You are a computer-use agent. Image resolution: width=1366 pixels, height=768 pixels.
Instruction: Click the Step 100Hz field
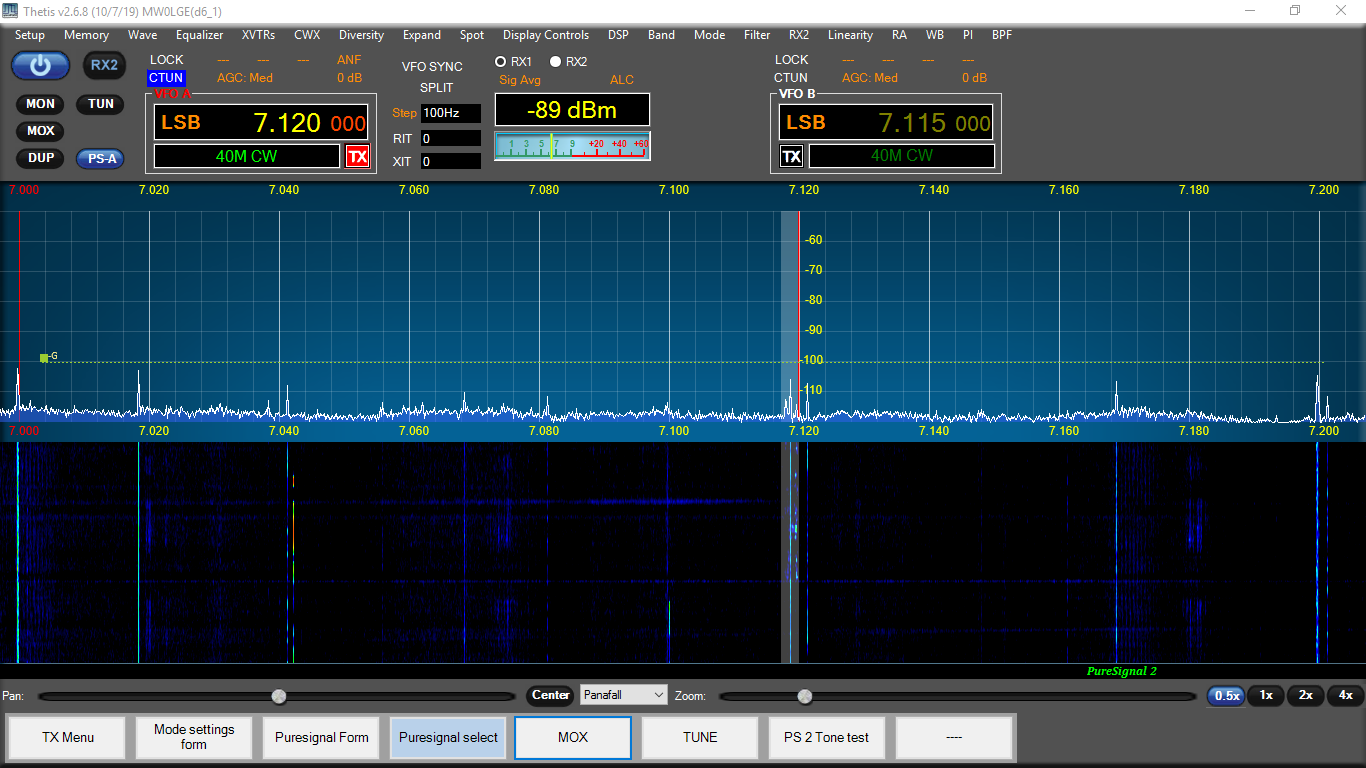tap(450, 113)
